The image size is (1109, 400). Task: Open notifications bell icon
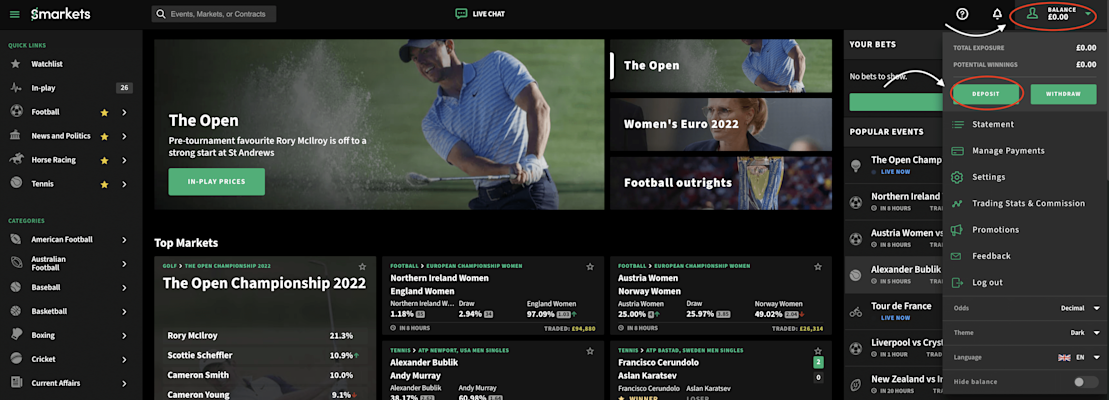click(x=997, y=14)
